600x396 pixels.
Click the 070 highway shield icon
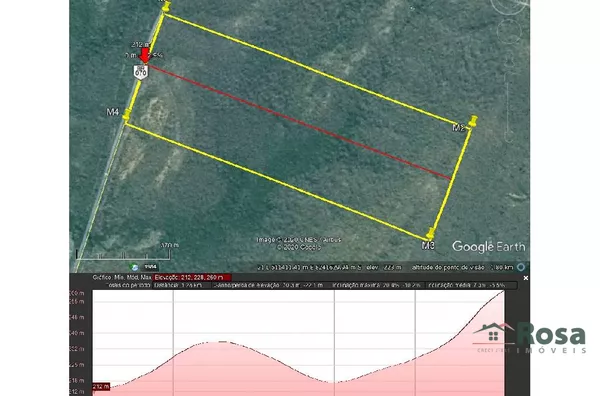click(141, 72)
